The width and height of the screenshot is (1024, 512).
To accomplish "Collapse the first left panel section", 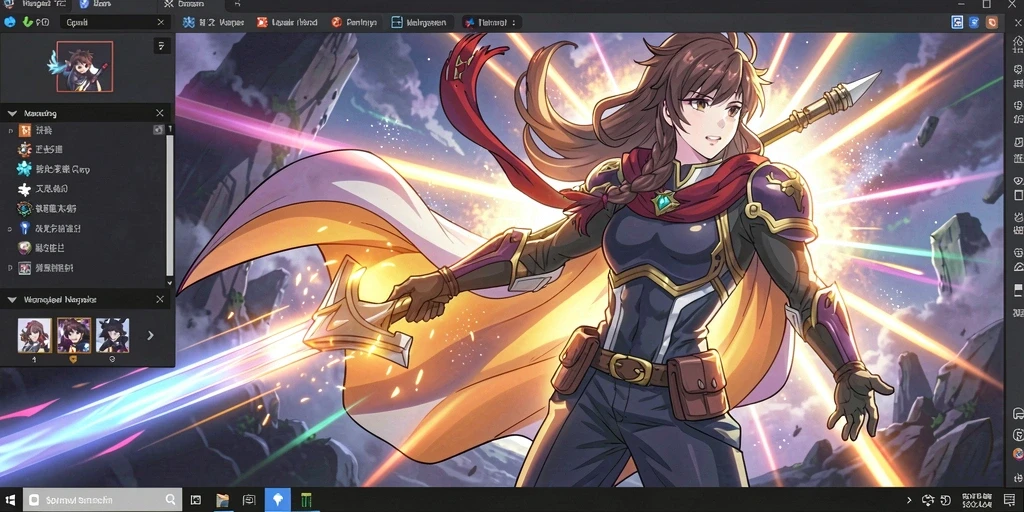I will (12, 114).
